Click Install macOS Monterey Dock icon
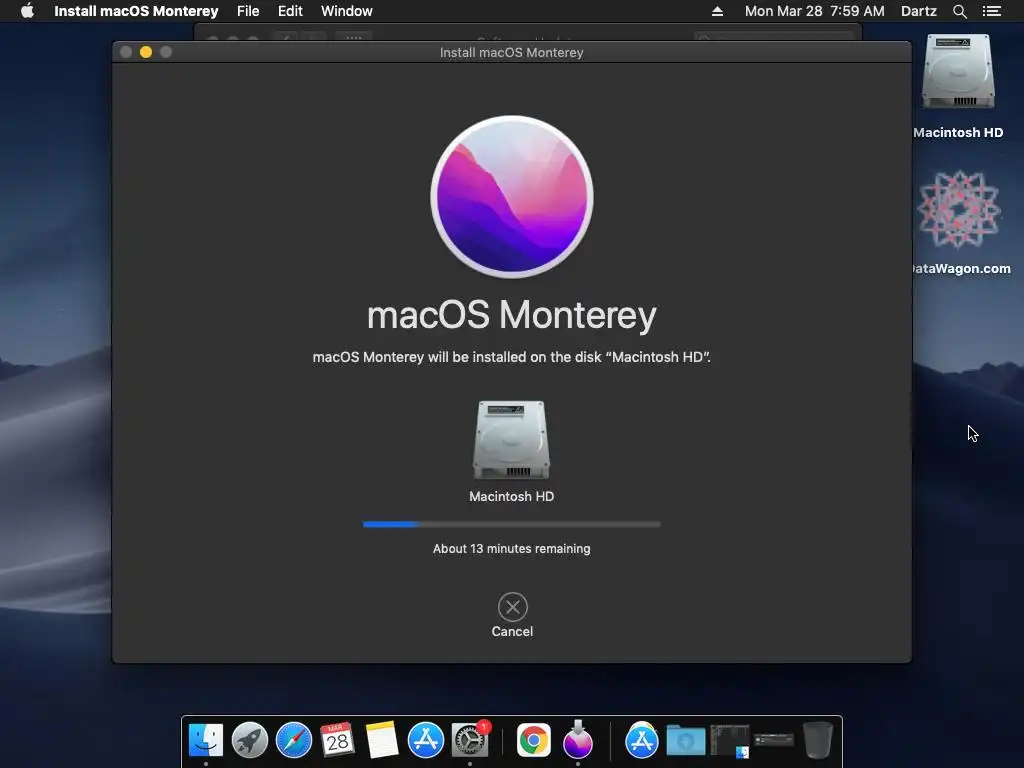This screenshot has height=768, width=1024. point(578,741)
